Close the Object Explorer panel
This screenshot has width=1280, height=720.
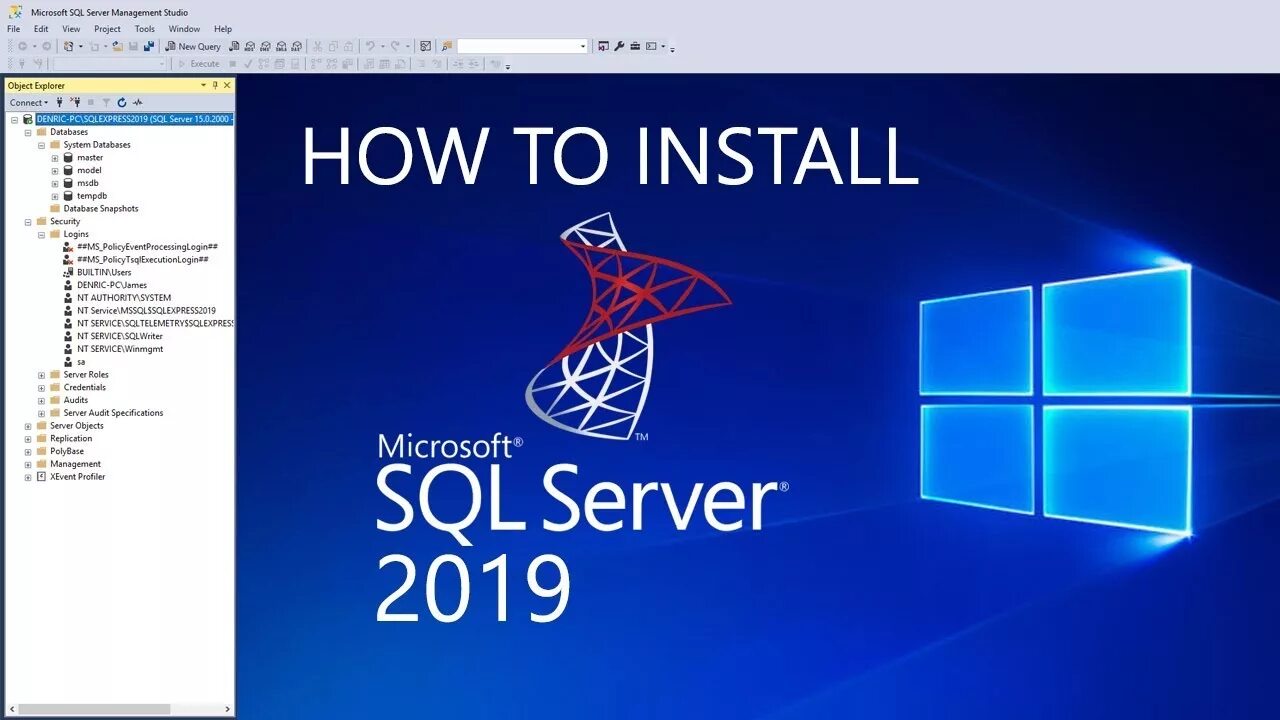(227, 85)
